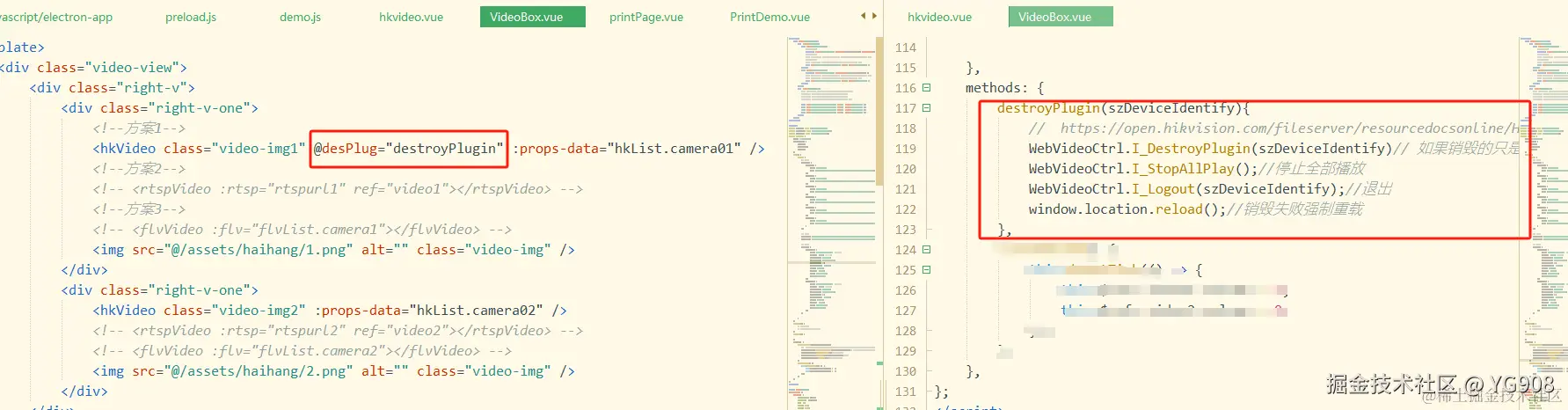Click the img src 2.png line

tap(334, 371)
